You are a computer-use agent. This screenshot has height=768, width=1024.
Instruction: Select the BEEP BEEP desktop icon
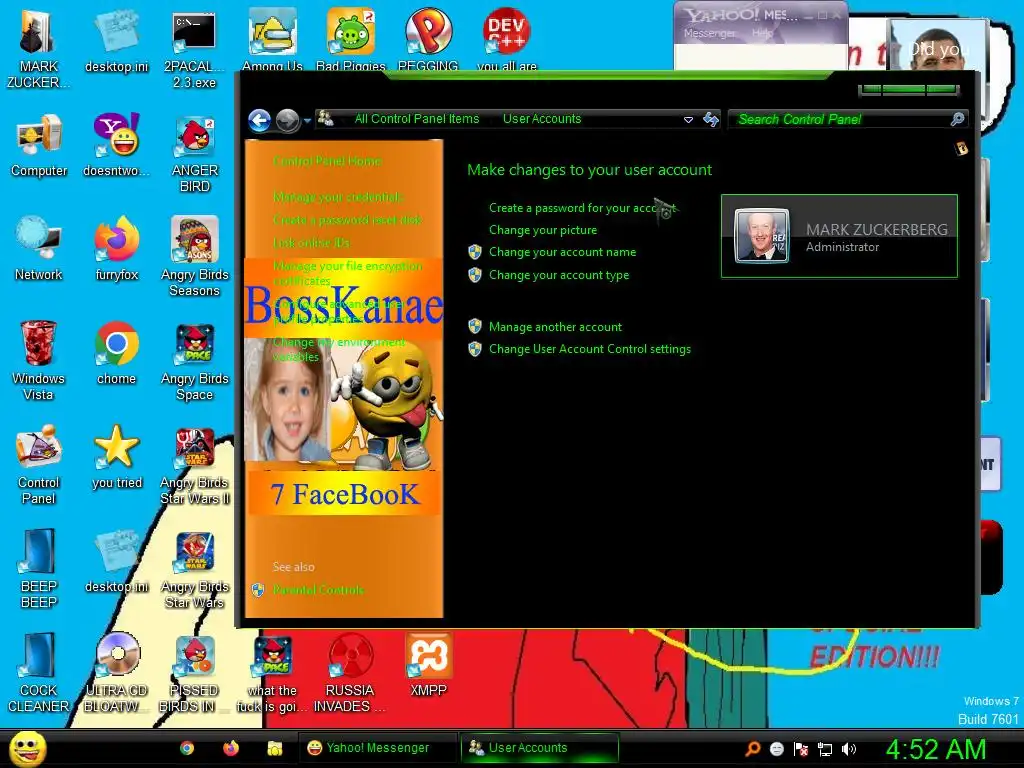pyautogui.click(x=39, y=568)
